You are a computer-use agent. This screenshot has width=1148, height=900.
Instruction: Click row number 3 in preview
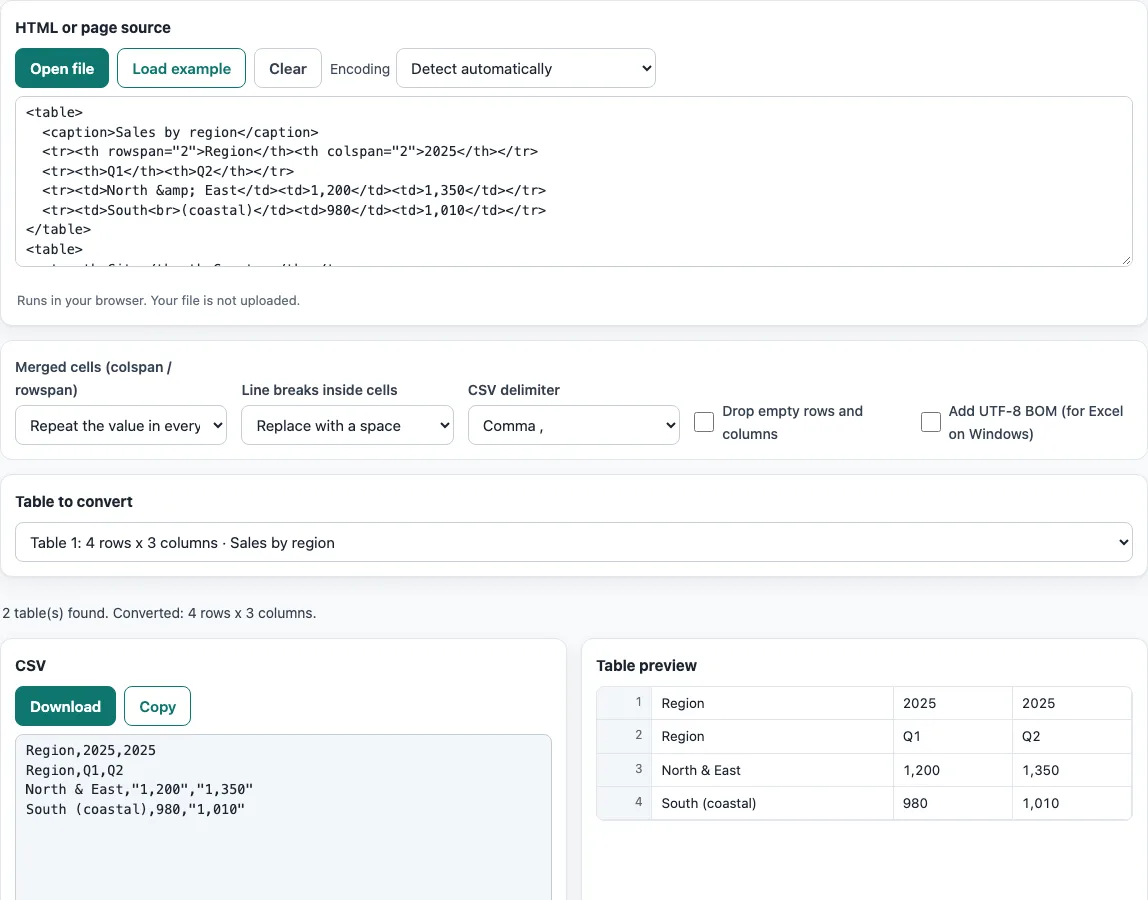coord(625,769)
